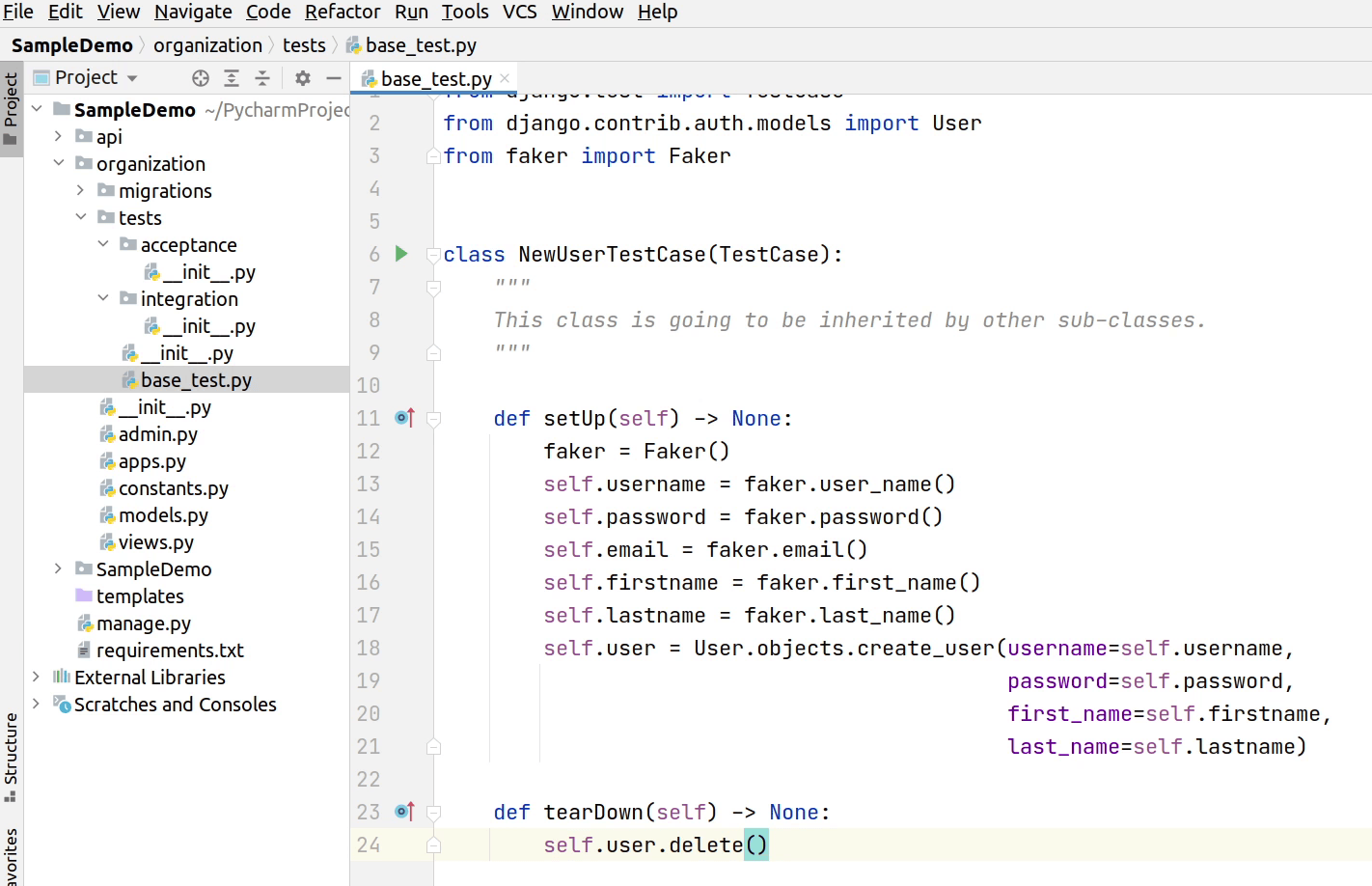Click override marker beside tearDown method
The image size is (1372, 886).
(404, 812)
